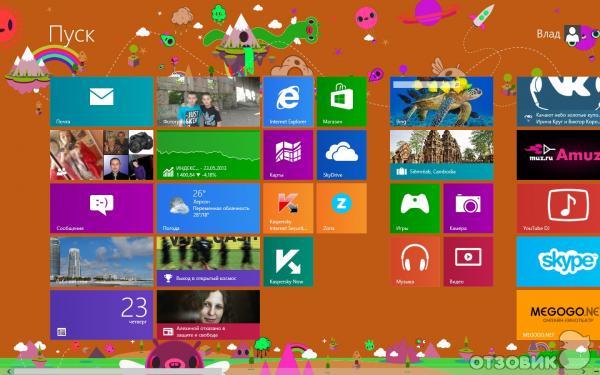Open the Bing turtle tile

pos(442,101)
